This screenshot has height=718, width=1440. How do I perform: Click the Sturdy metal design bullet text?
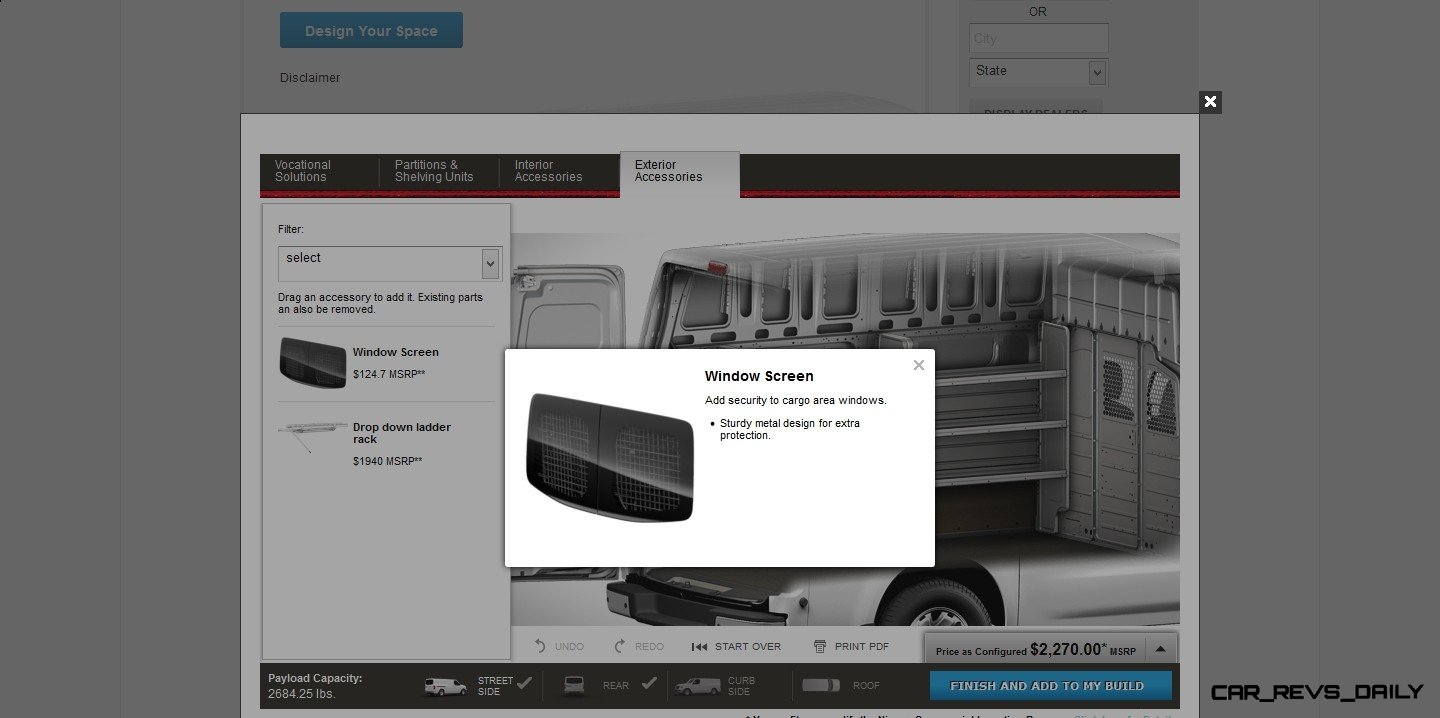point(789,429)
